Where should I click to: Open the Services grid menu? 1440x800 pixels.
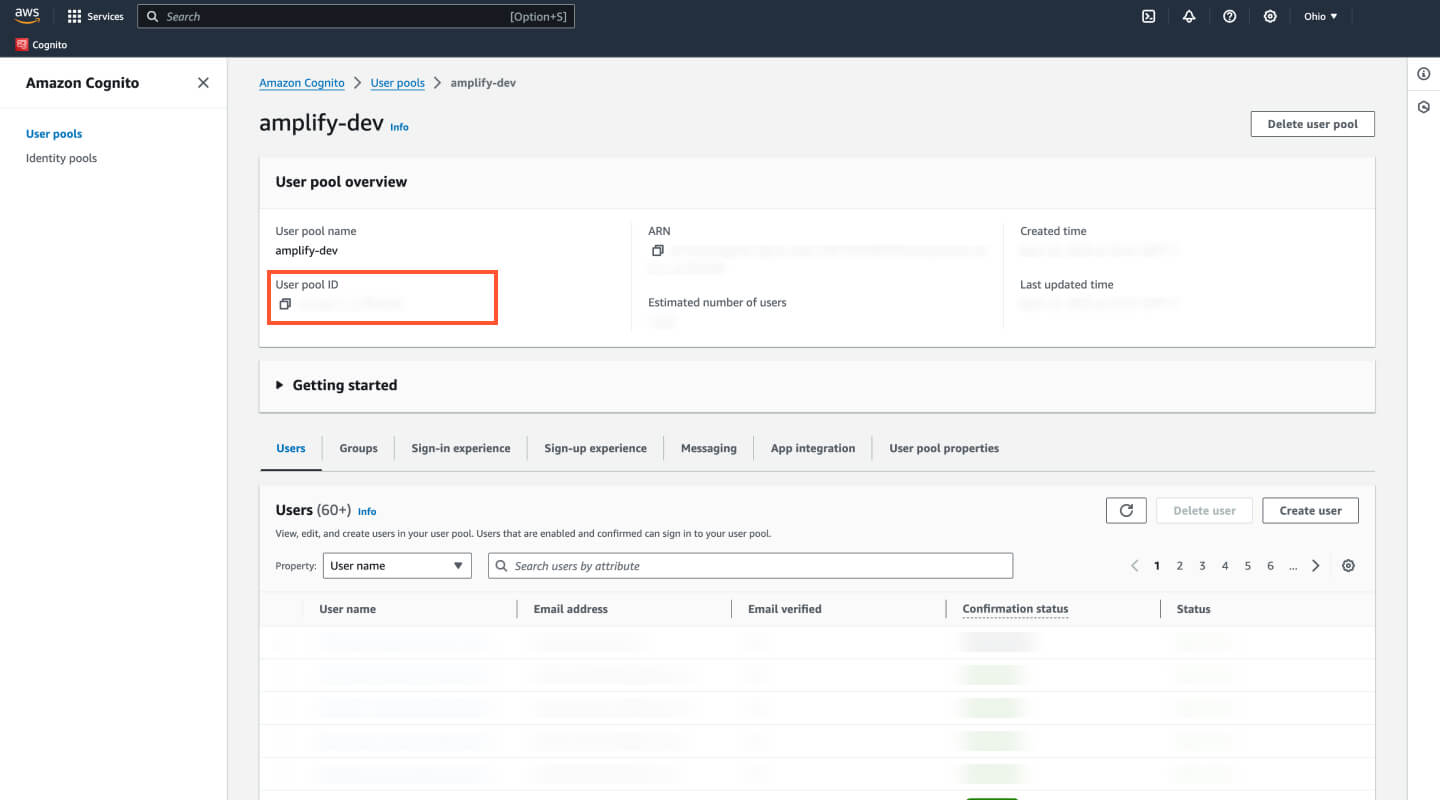coord(95,16)
